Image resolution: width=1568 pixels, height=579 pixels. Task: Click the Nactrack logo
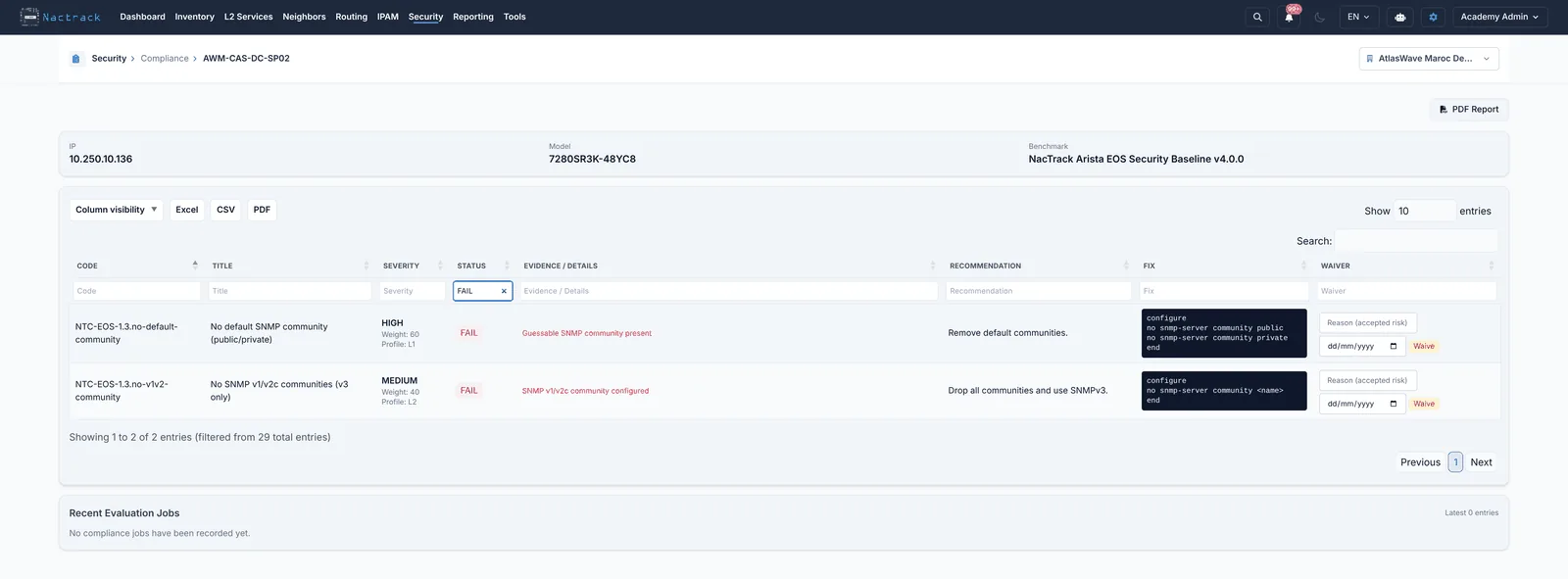point(60,17)
